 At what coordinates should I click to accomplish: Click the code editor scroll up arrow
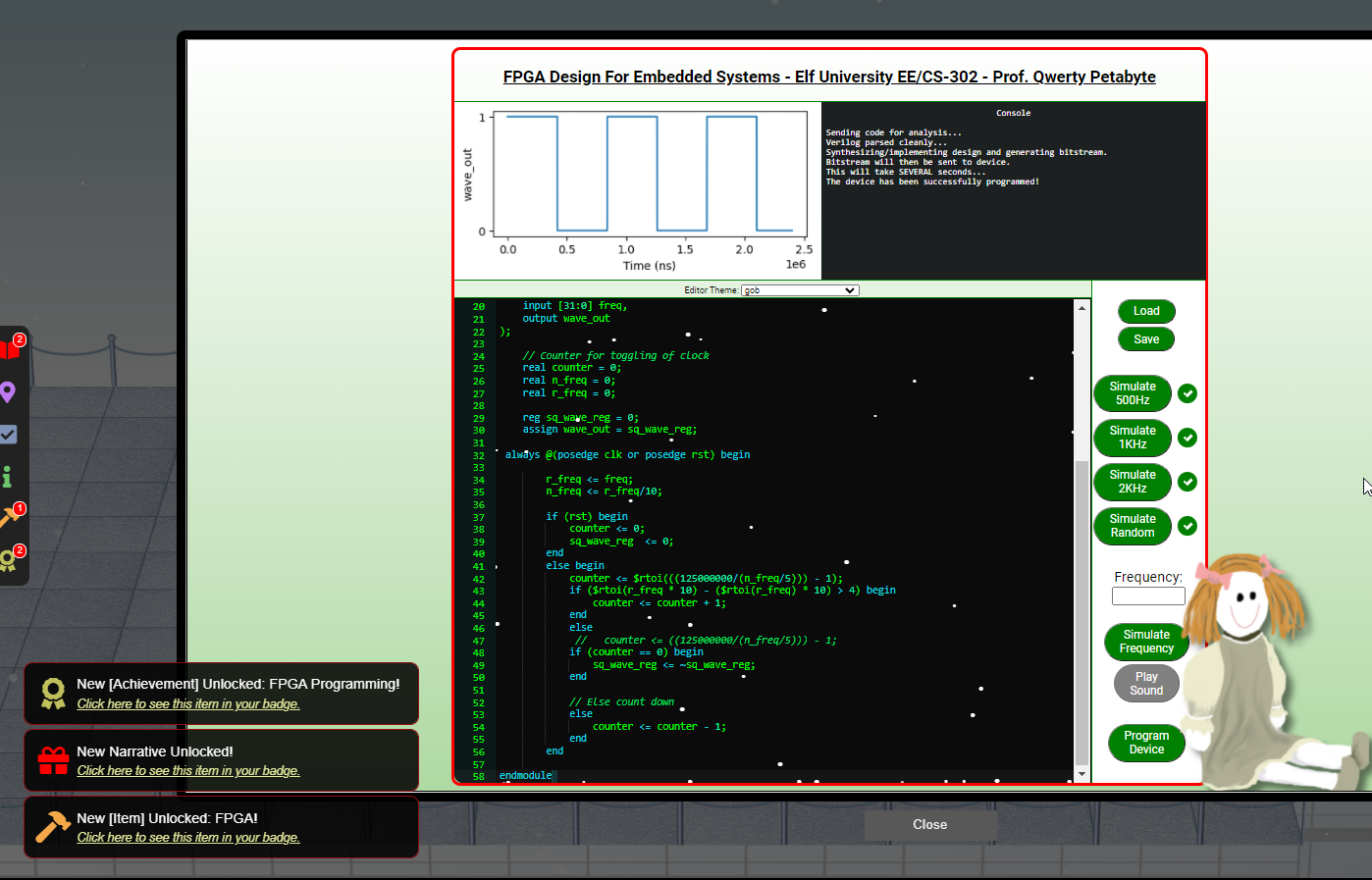click(x=1082, y=308)
